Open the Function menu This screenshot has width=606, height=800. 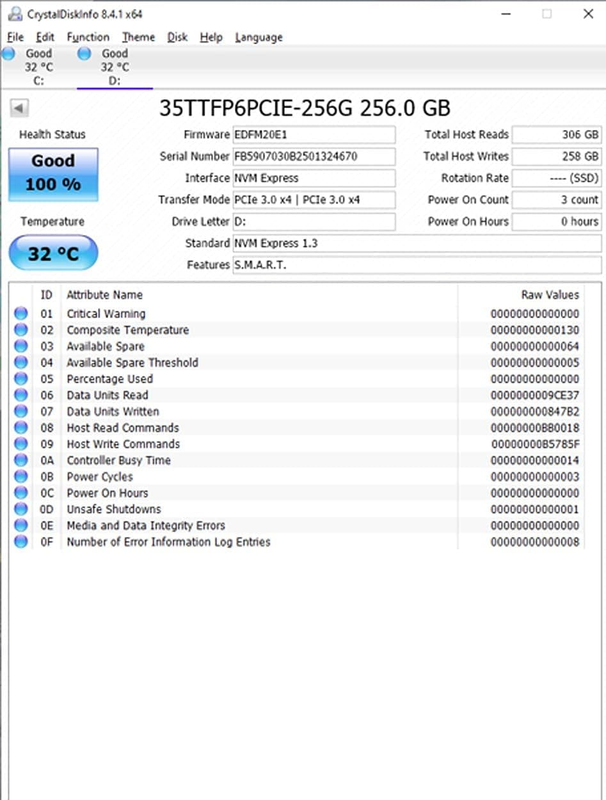pos(88,37)
